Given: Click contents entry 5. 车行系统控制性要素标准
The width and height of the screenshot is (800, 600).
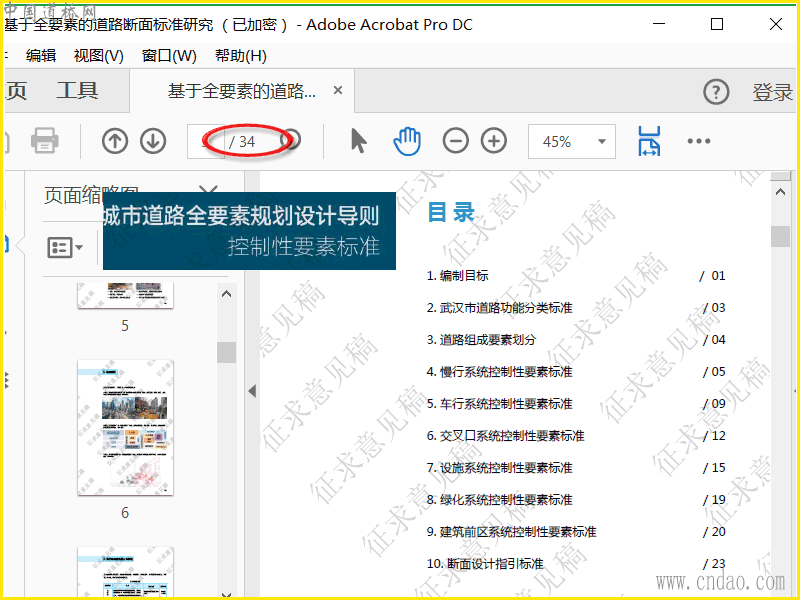Looking at the screenshot, I should [x=499, y=404].
